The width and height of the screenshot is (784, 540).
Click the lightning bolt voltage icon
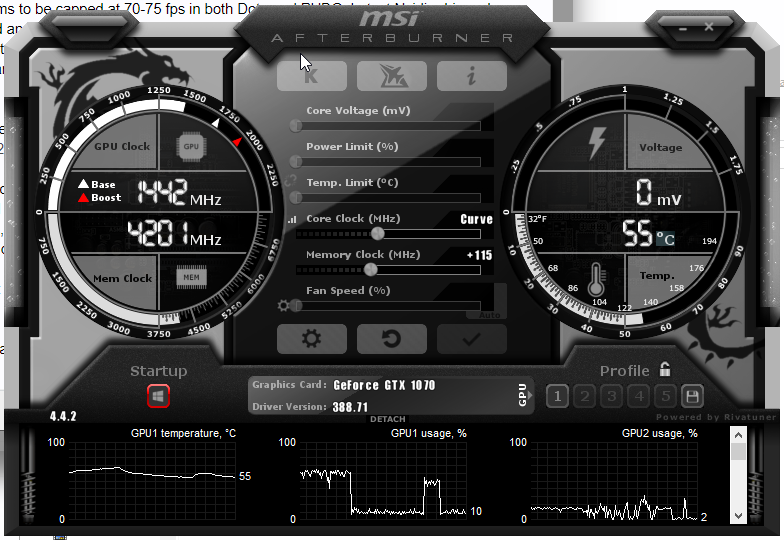(597, 143)
